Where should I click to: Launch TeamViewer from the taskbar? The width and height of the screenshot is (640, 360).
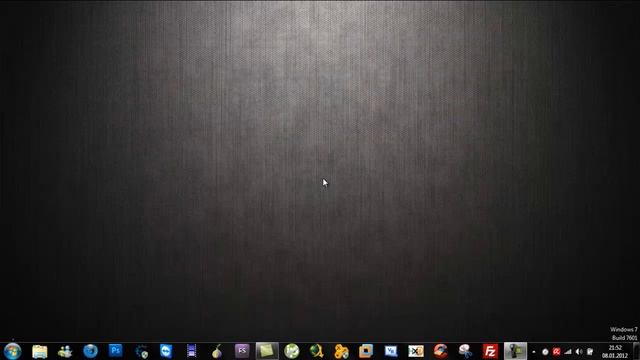coord(166,351)
